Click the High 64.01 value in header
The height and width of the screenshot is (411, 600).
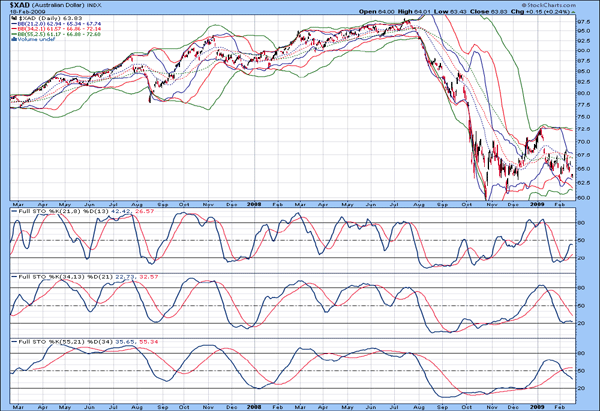(414, 12)
